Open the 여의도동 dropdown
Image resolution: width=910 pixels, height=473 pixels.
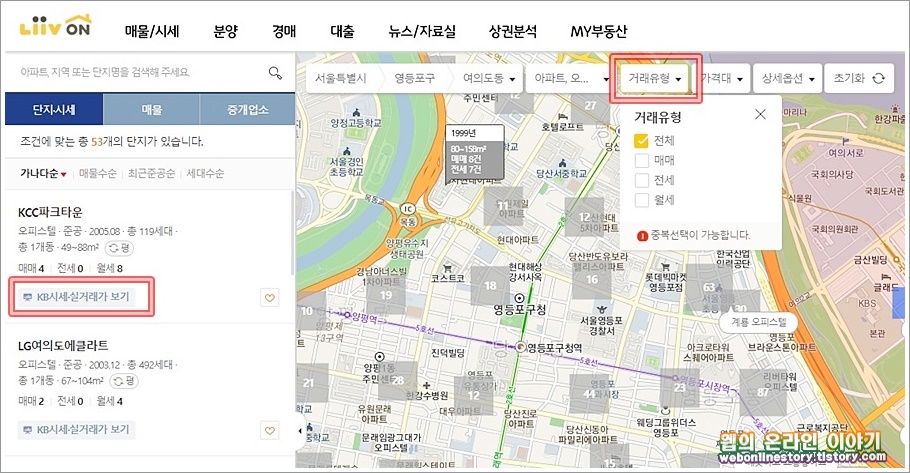tap(488, 78)
